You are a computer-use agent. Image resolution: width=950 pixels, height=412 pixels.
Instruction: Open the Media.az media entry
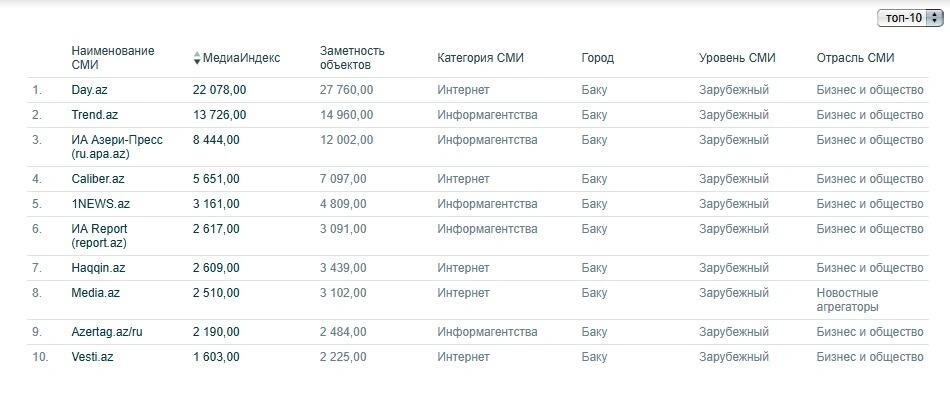pos(95,293)
